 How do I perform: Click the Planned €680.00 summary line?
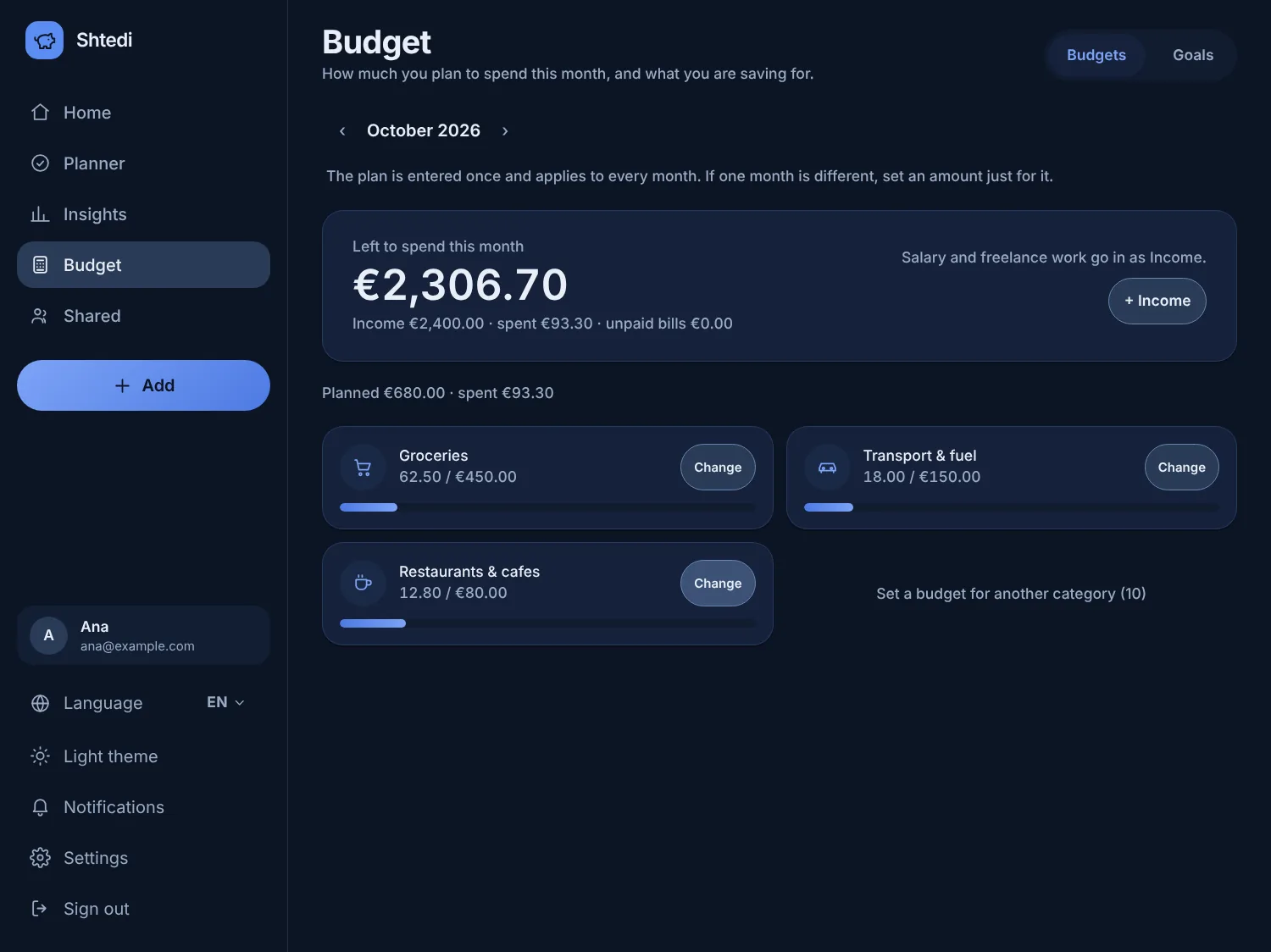pos(437,393)
